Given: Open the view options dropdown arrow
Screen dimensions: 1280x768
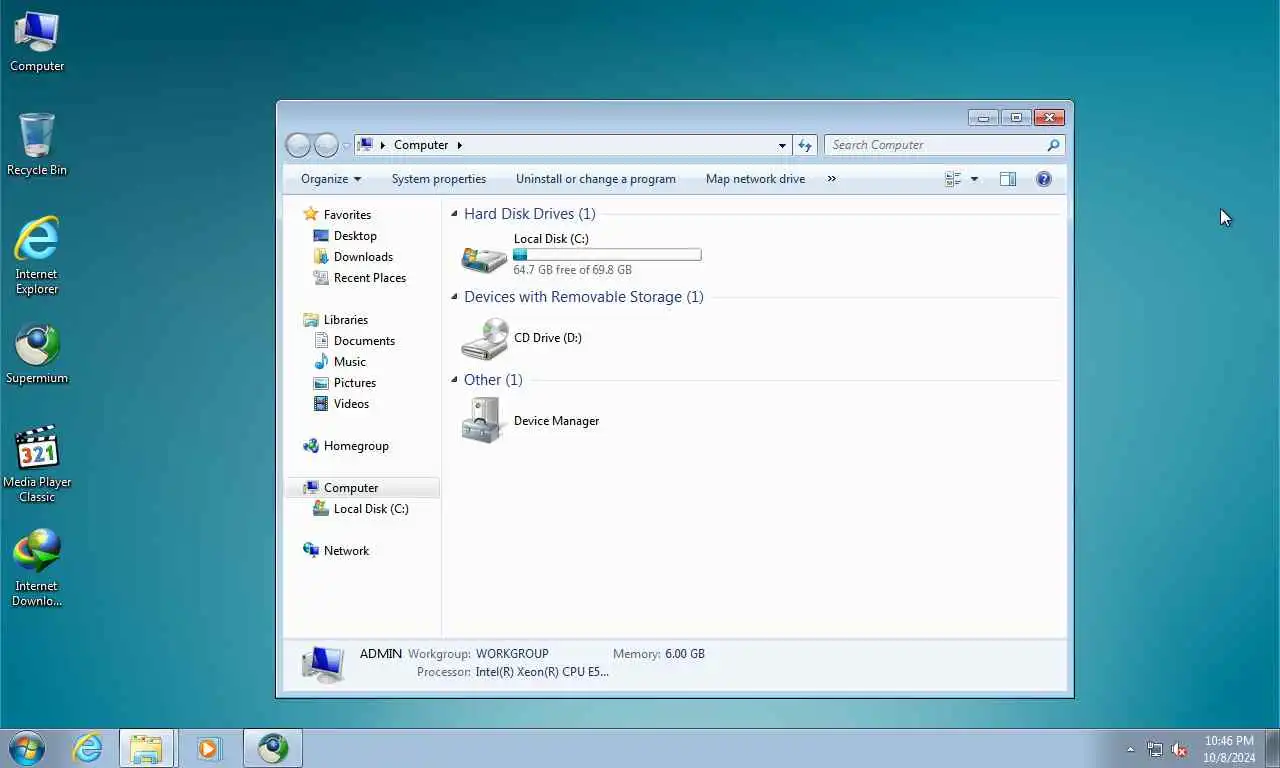Looking at the screenshot, I should [974, 179].
